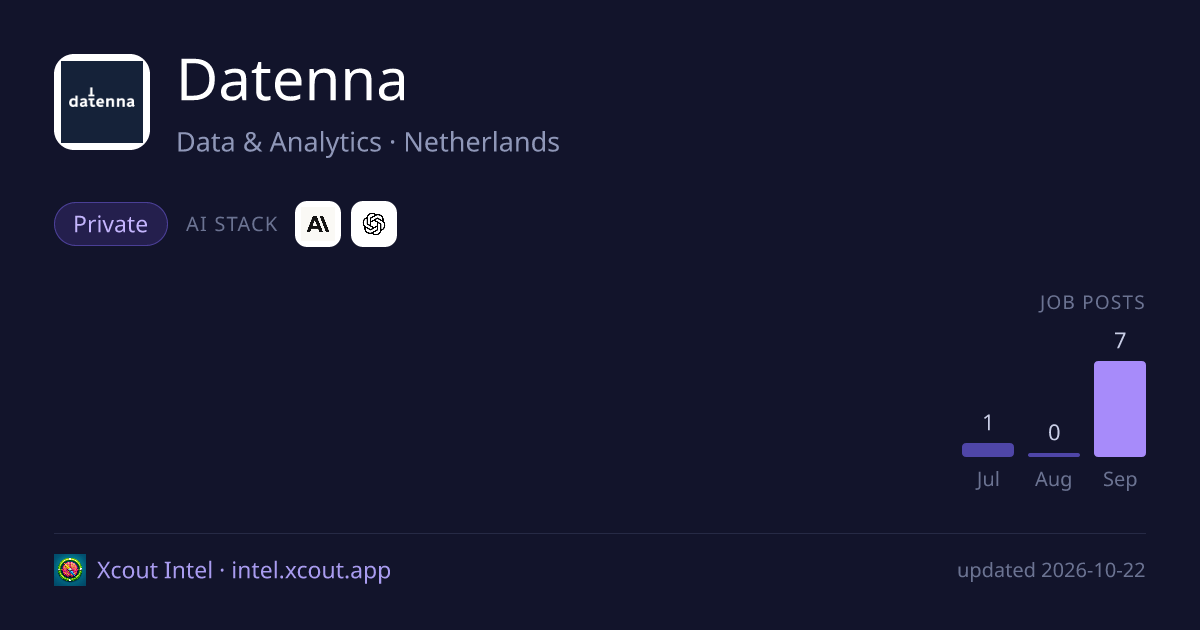The height and width of the screenshot is (630, 1200).
Task: Select the Anthropic AI stack icon
Action: [318, 224]
